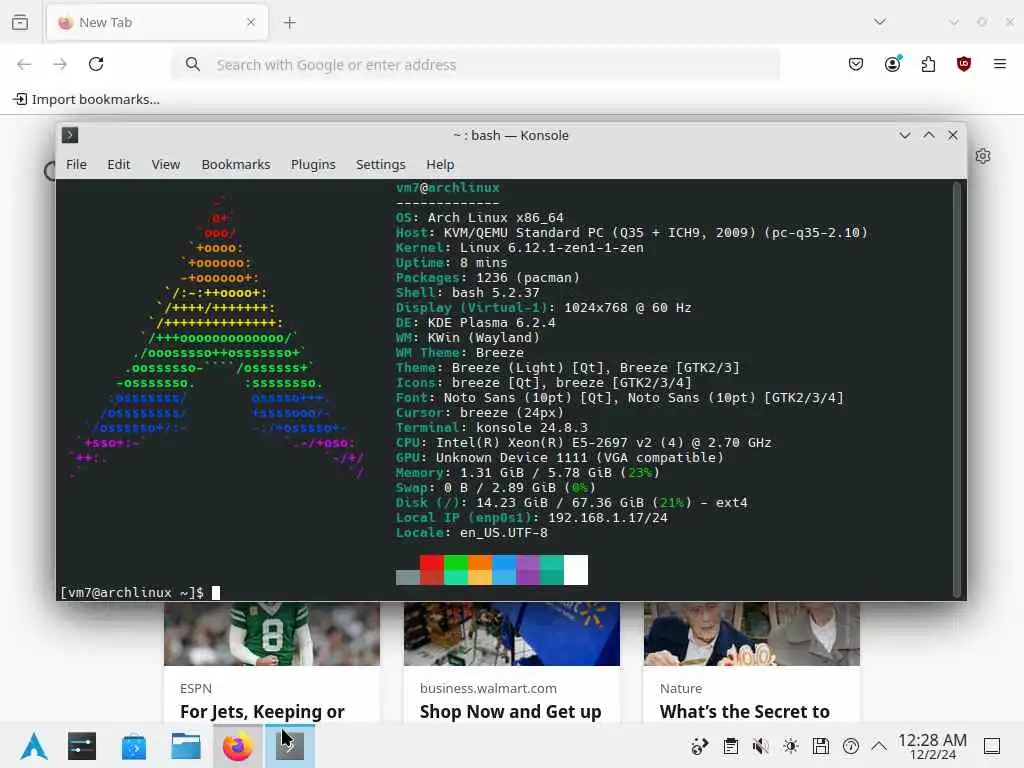
Task: Open 'For Jets, Keeping or' article headline
Action: (x=262, y=712)
